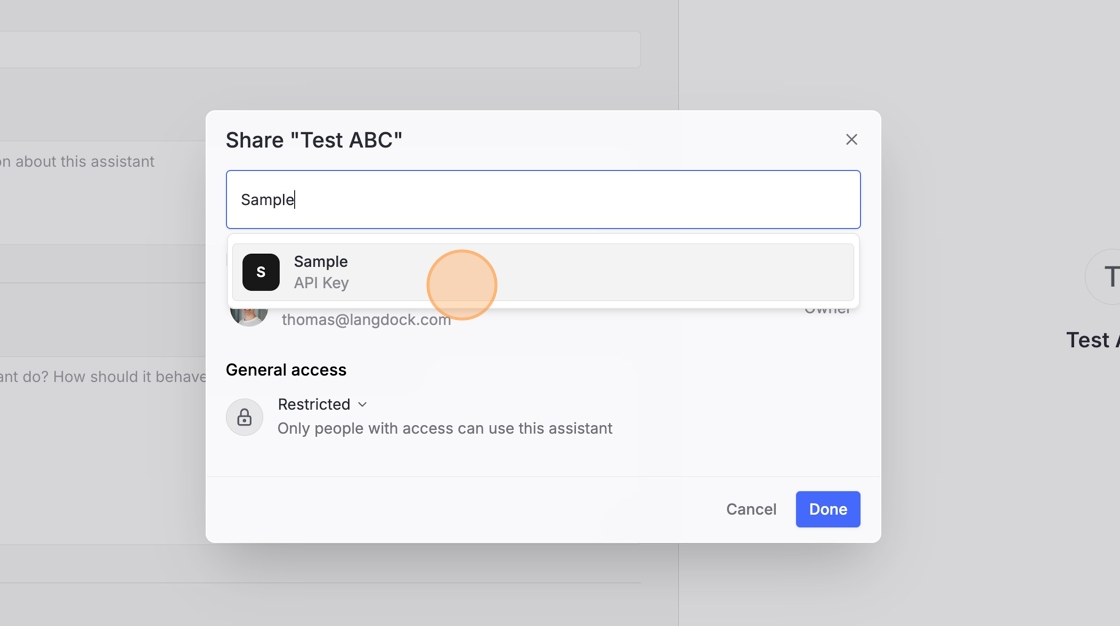Click the assistant description field in background
Screen dimensions: 1120x626
100,190
